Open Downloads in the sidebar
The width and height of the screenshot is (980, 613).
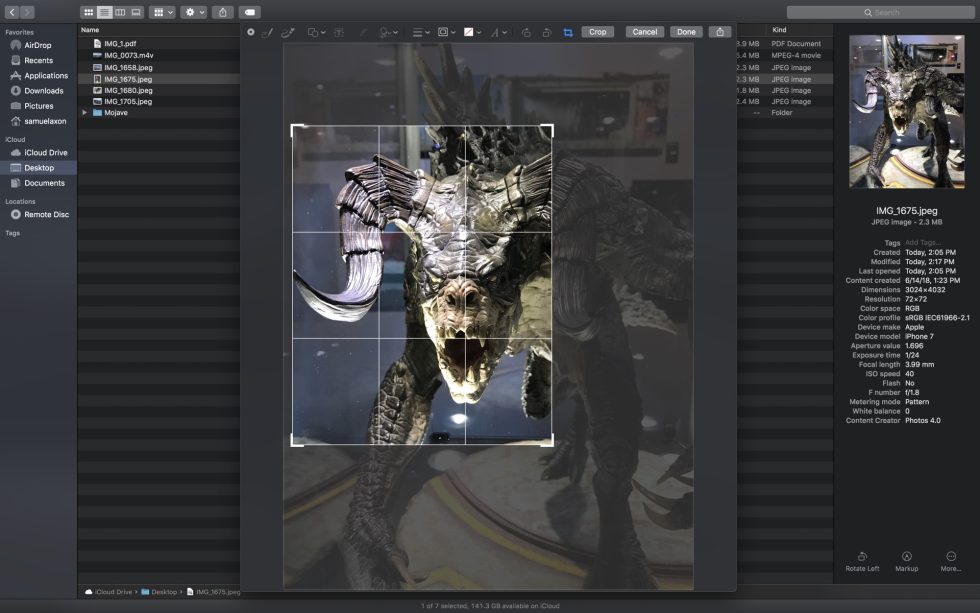click(43, 91)
